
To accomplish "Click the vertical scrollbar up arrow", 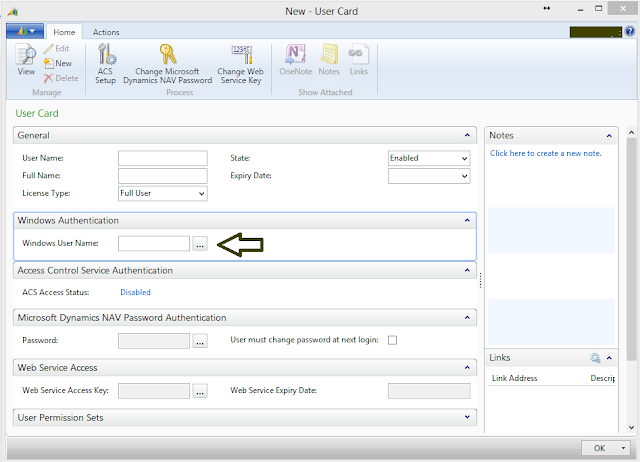I will 631,133.
